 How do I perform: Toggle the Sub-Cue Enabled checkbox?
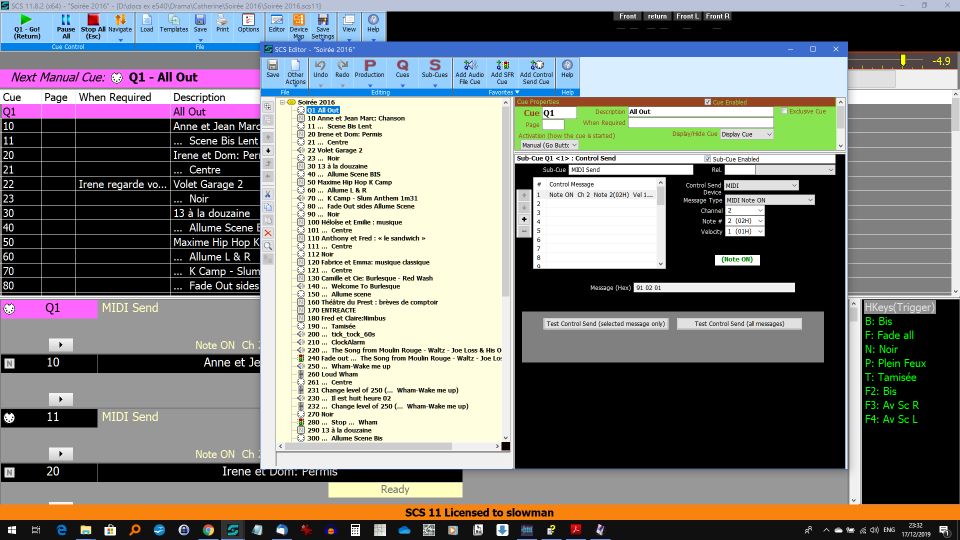point(708,159)
